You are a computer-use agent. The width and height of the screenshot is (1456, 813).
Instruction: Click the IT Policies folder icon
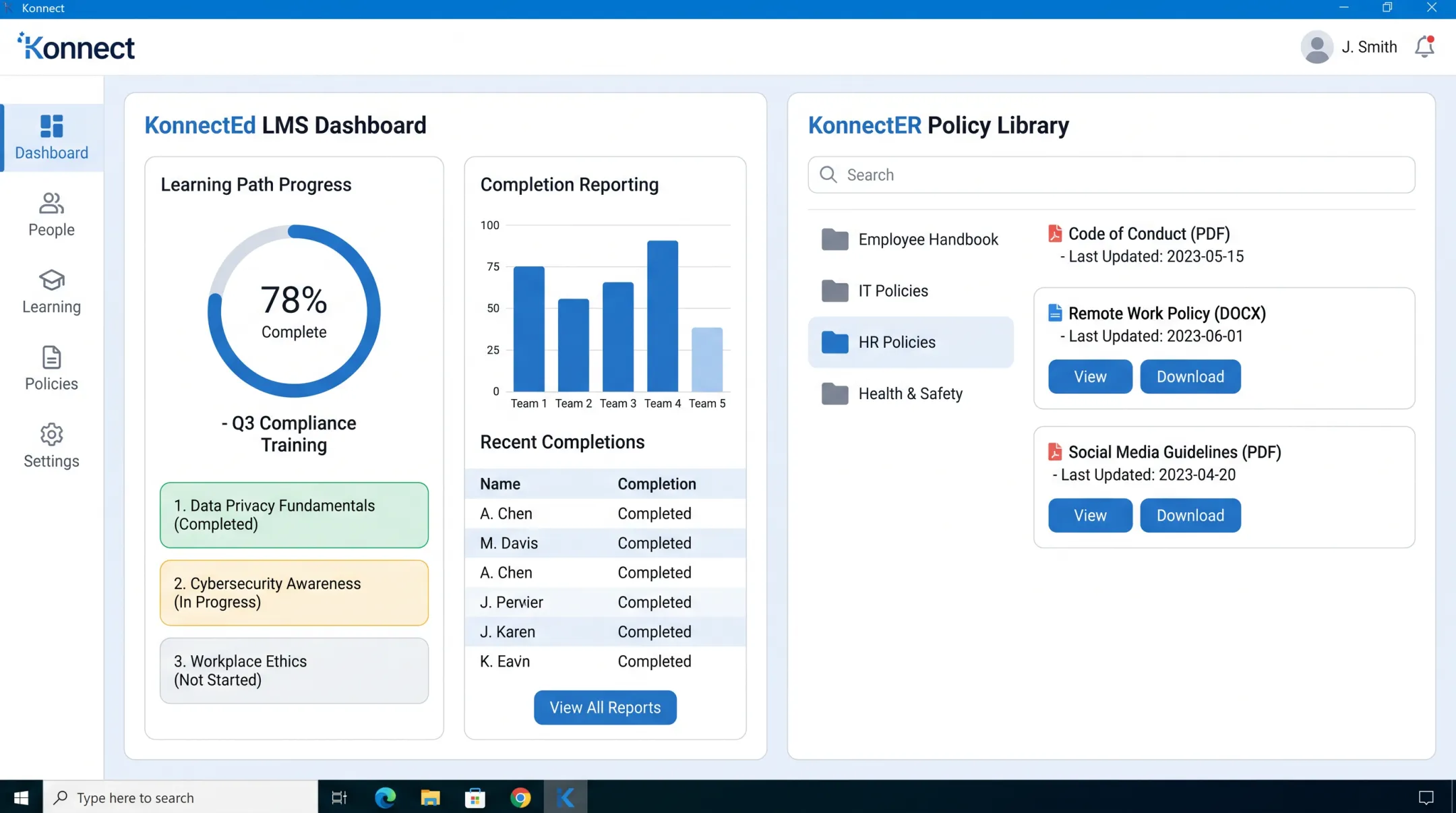pos(835,291)
